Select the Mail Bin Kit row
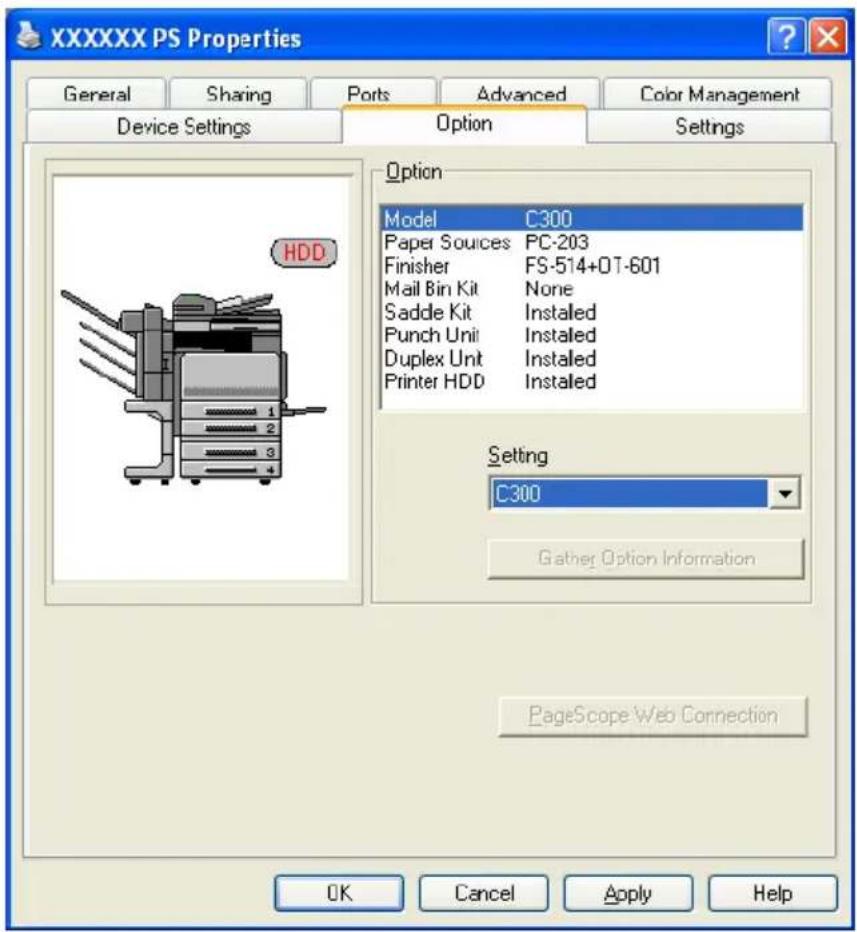857x932 pixels. [591, 288]
